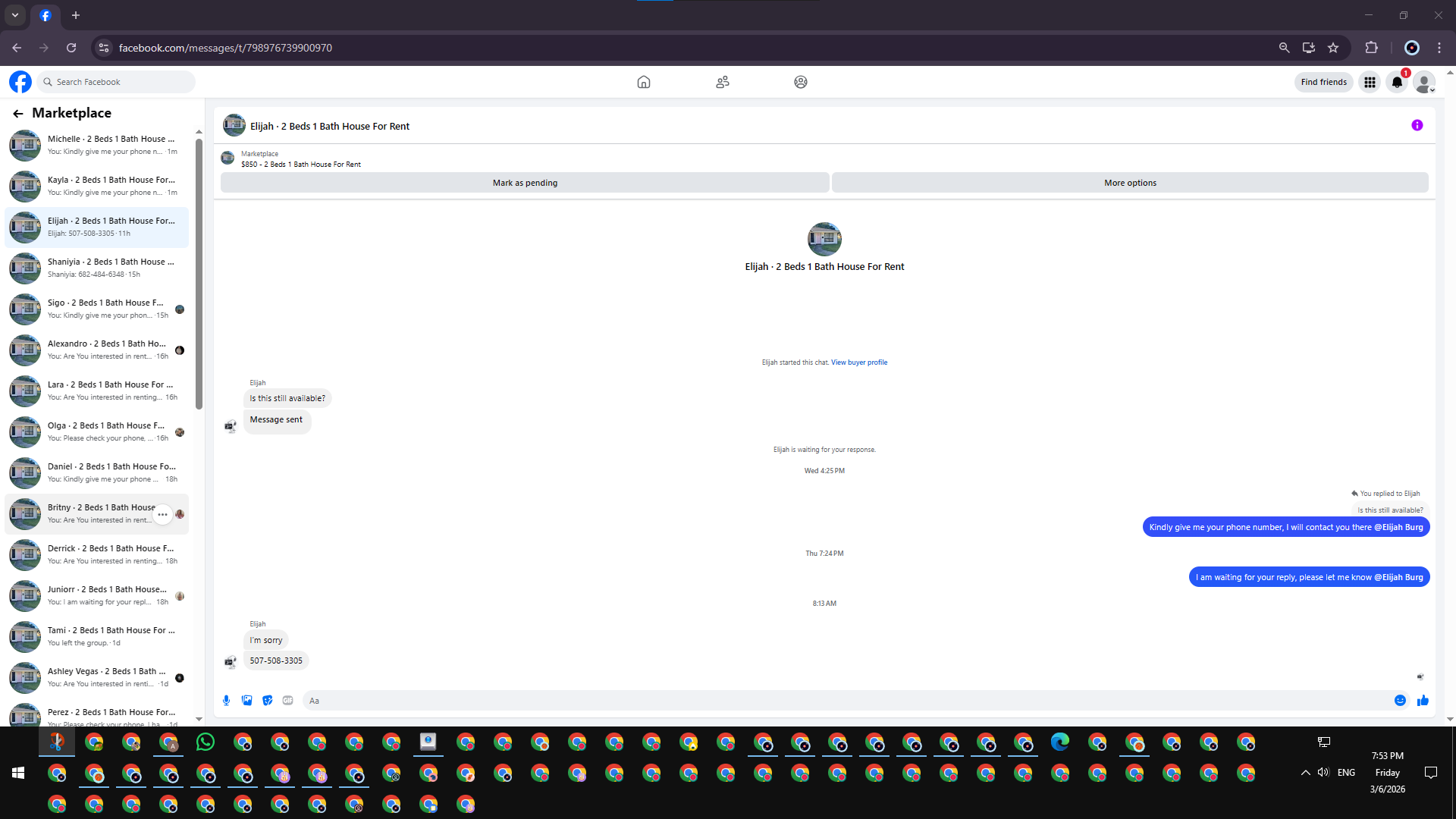Viewport: 1456px width, 819px height.
Task: Open the Facebook notifications bell
Action: pyautogui.click(x=1397, y=83)
